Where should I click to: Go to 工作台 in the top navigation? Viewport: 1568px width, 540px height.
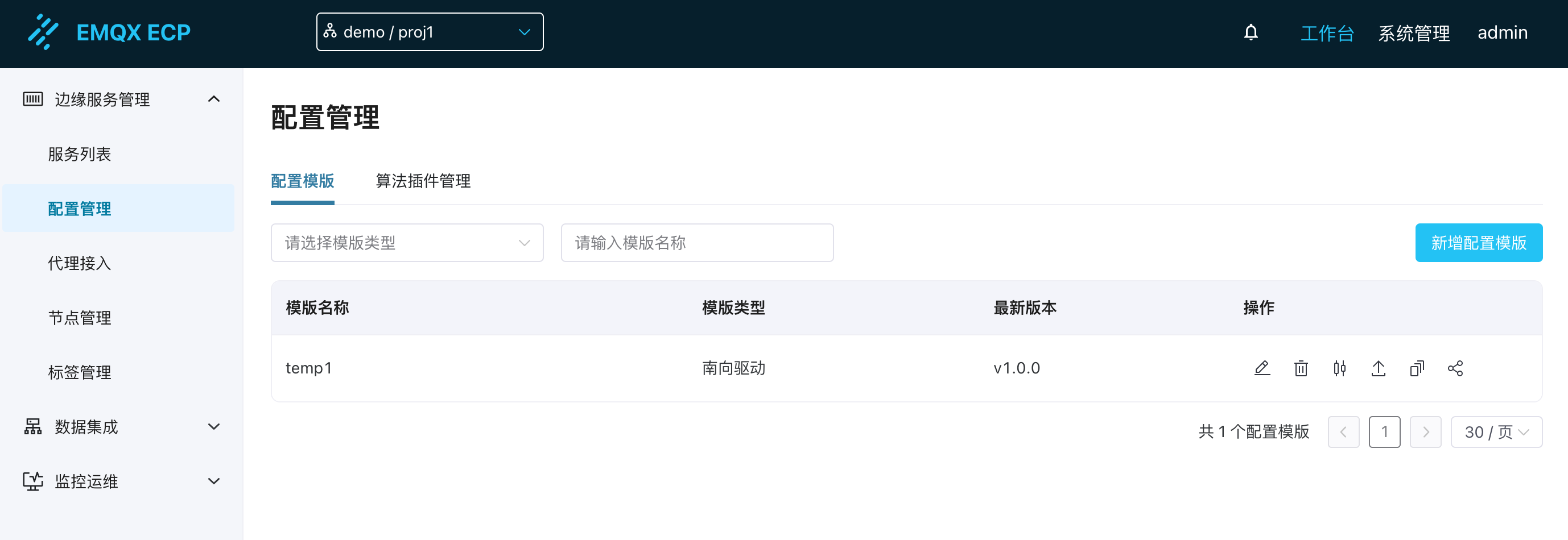coord(1327,33)
